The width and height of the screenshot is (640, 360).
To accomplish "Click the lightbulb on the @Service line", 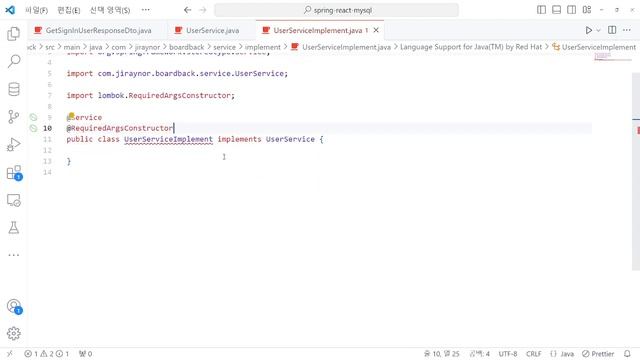I will point(71,116).
